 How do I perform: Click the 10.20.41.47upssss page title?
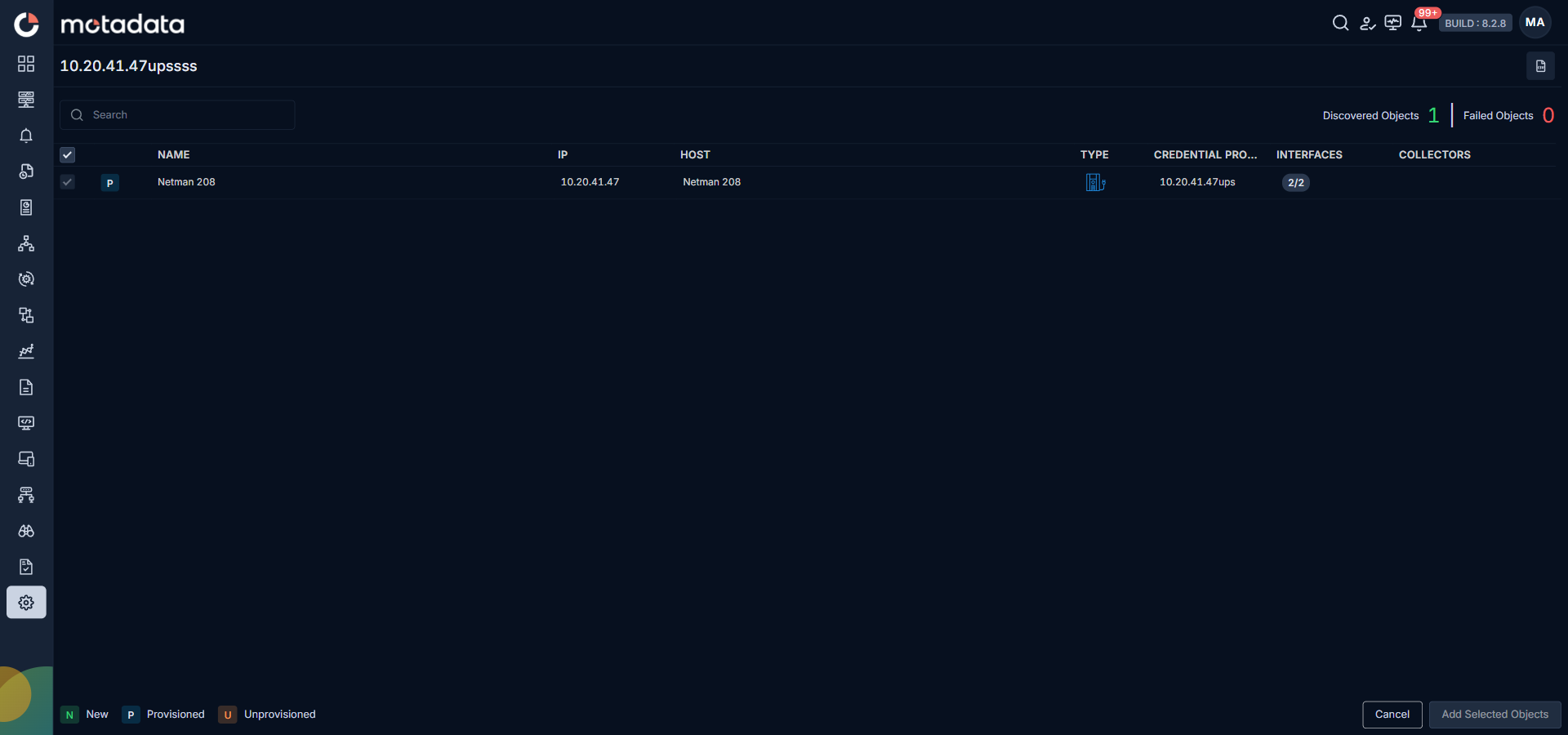point(128,66)
